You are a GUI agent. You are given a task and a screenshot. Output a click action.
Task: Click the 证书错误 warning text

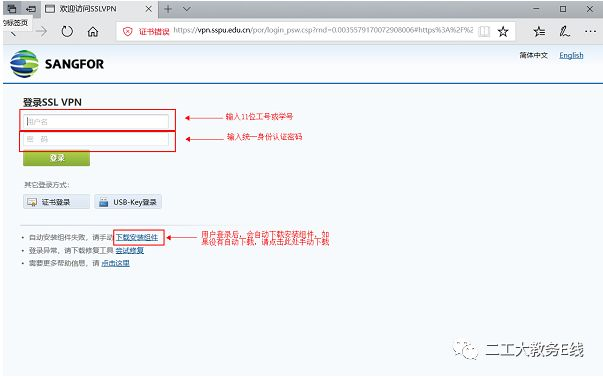(x=154, y=32)
